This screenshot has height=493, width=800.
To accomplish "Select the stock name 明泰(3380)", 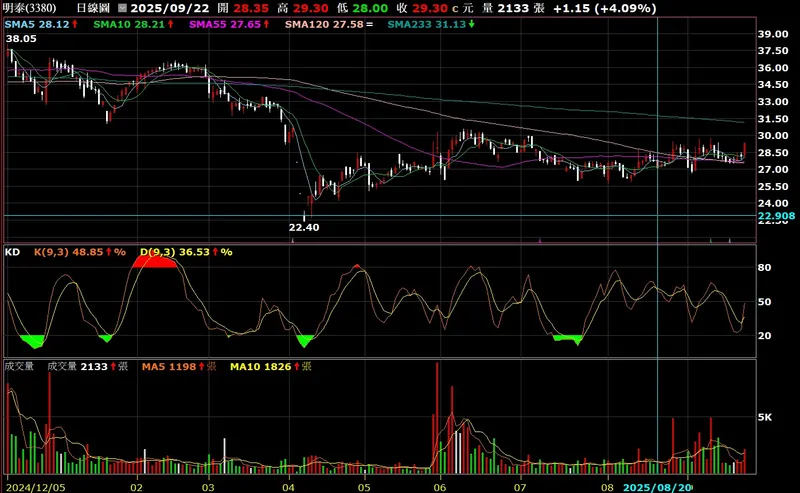I will click(x=30, y=8).
